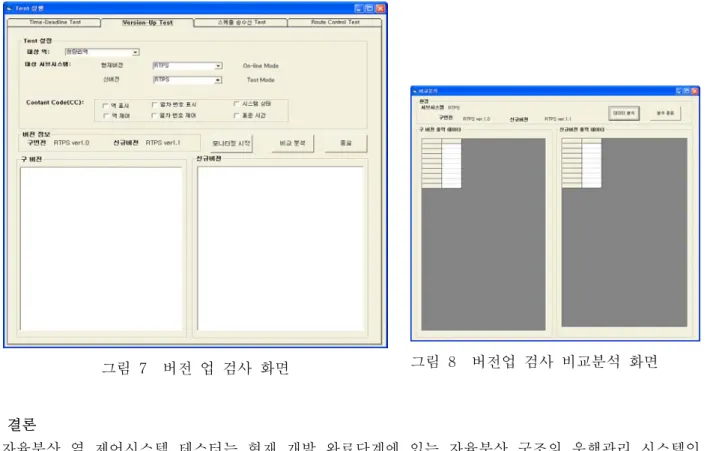The width and height of the screenshot is (710, 451).
Task: Open the 스케줄 송수신 Test tab
Action: (x=241, y=22)
